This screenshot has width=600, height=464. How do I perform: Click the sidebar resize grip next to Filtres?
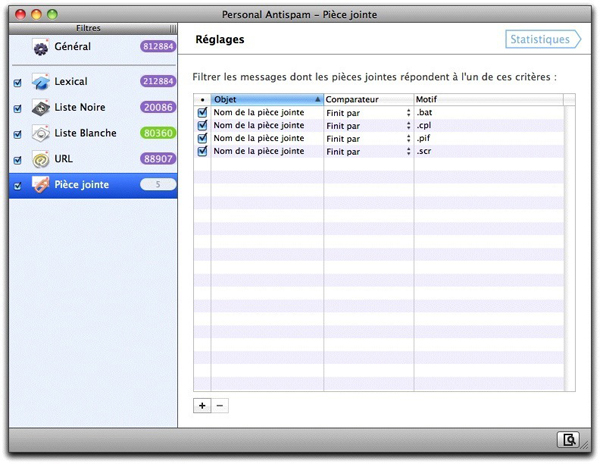[x=173, y=29]
